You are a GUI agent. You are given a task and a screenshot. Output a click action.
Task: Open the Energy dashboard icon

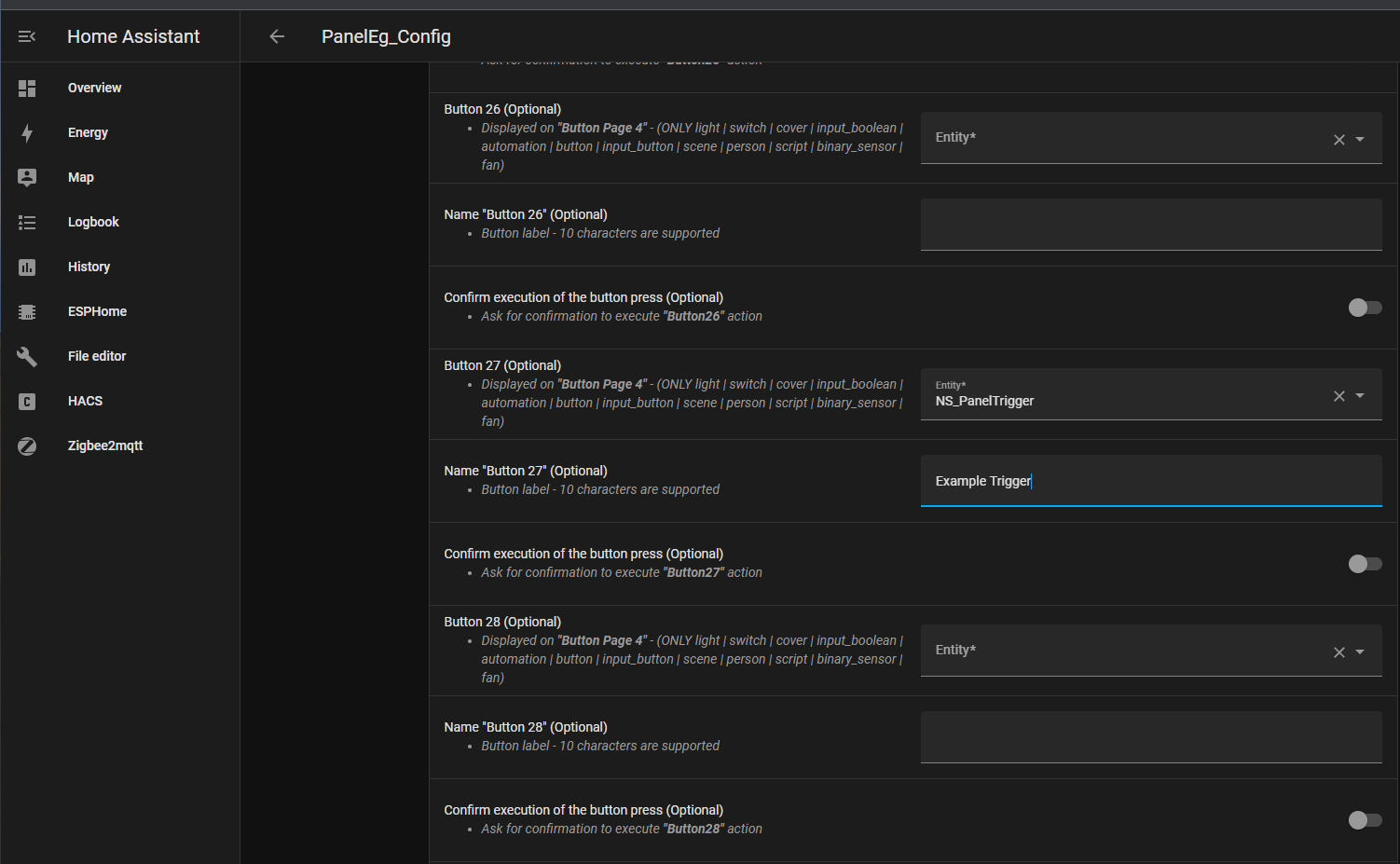tap(27, 133)
